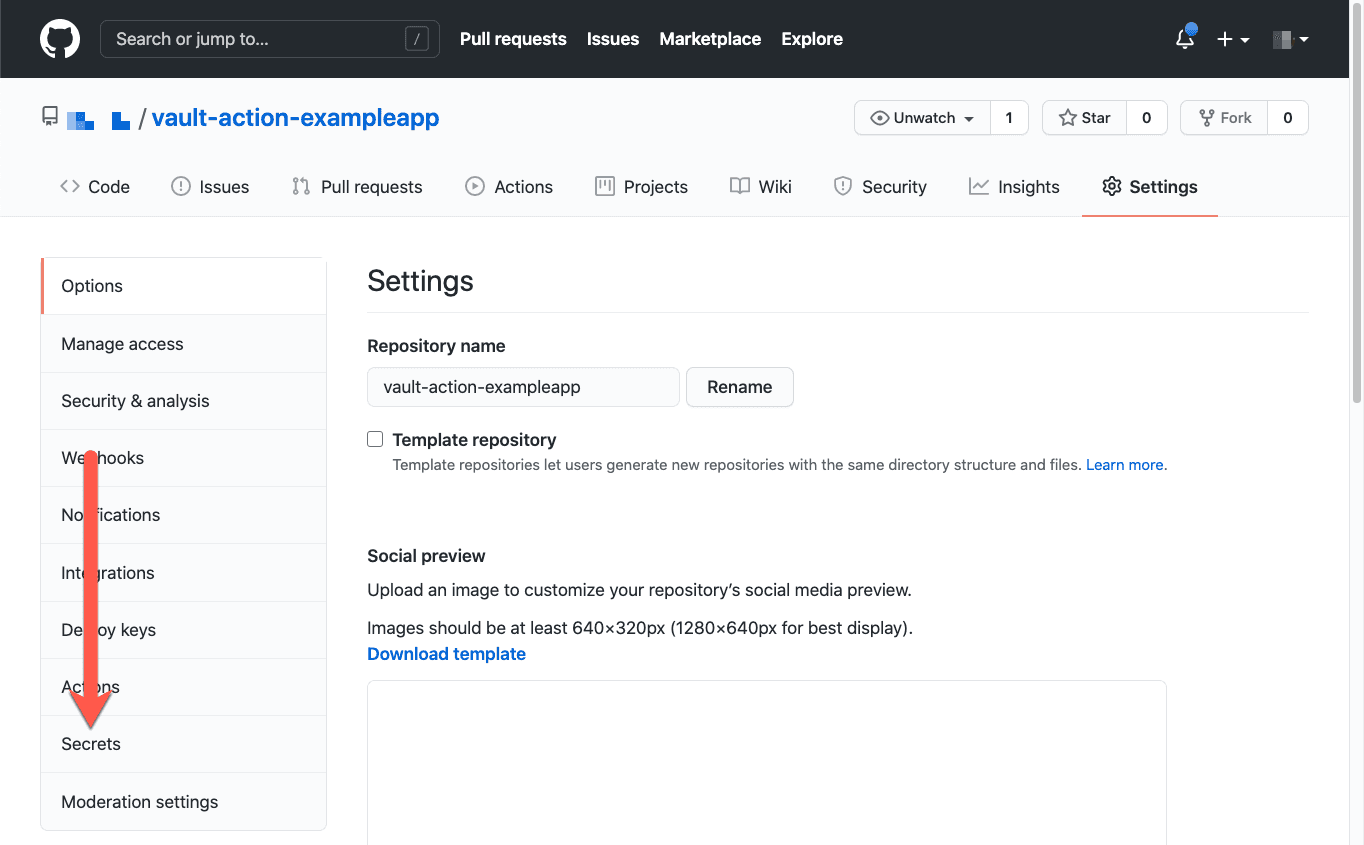Open Secrets in the settings sidebar

point(184,744)
